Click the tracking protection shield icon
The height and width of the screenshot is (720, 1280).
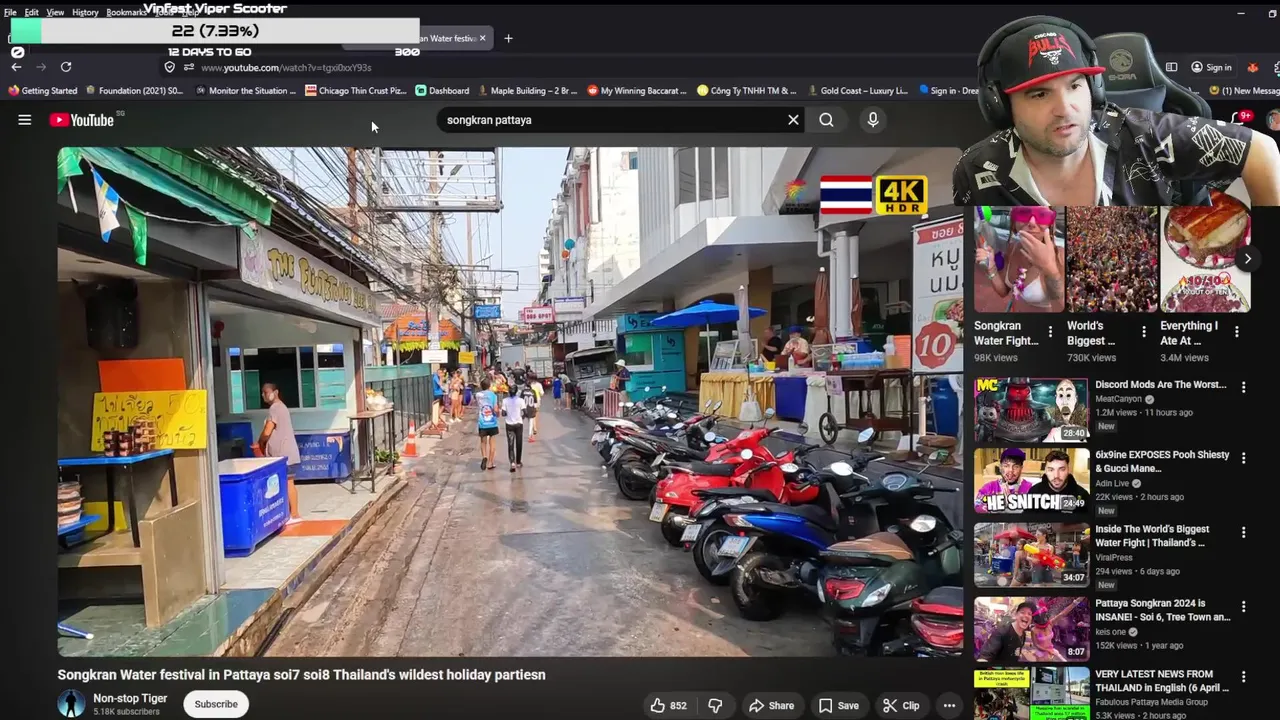coord(170,67)
